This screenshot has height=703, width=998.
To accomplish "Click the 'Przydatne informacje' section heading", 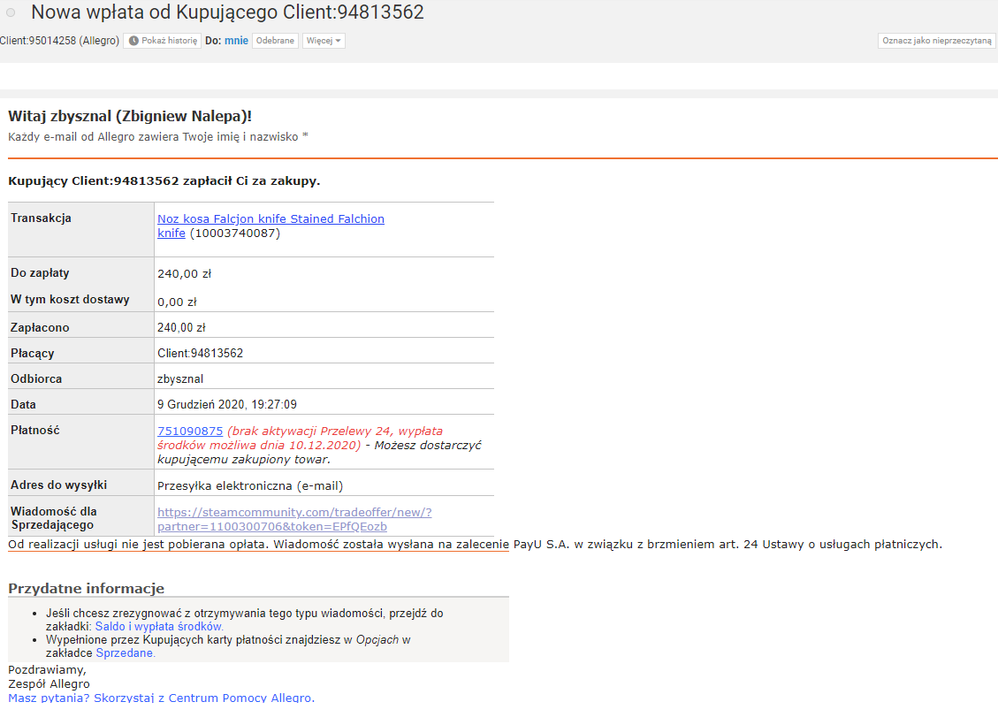I will click(x=86, y=588).
